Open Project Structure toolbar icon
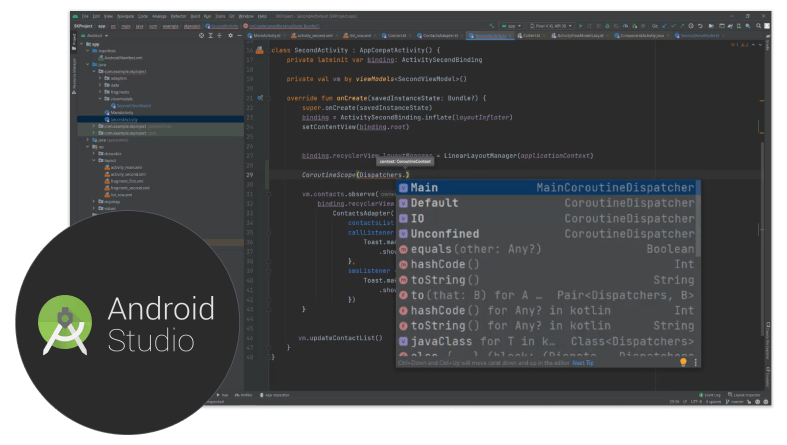This screenshot has height=445, width=787. 712,26
